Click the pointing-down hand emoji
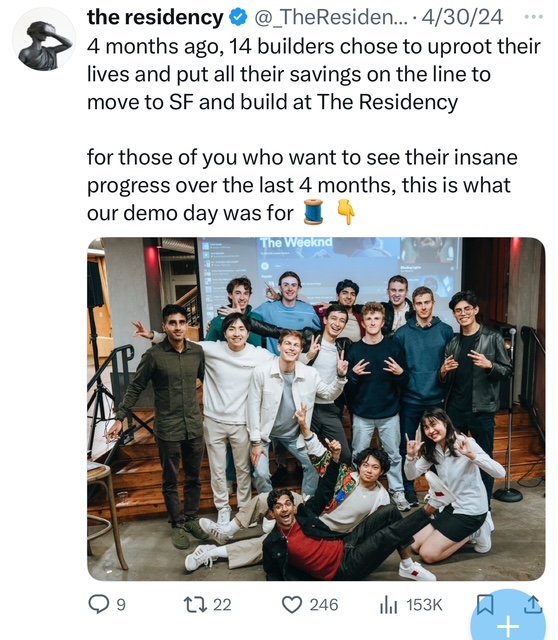 (x=345, y=212)
